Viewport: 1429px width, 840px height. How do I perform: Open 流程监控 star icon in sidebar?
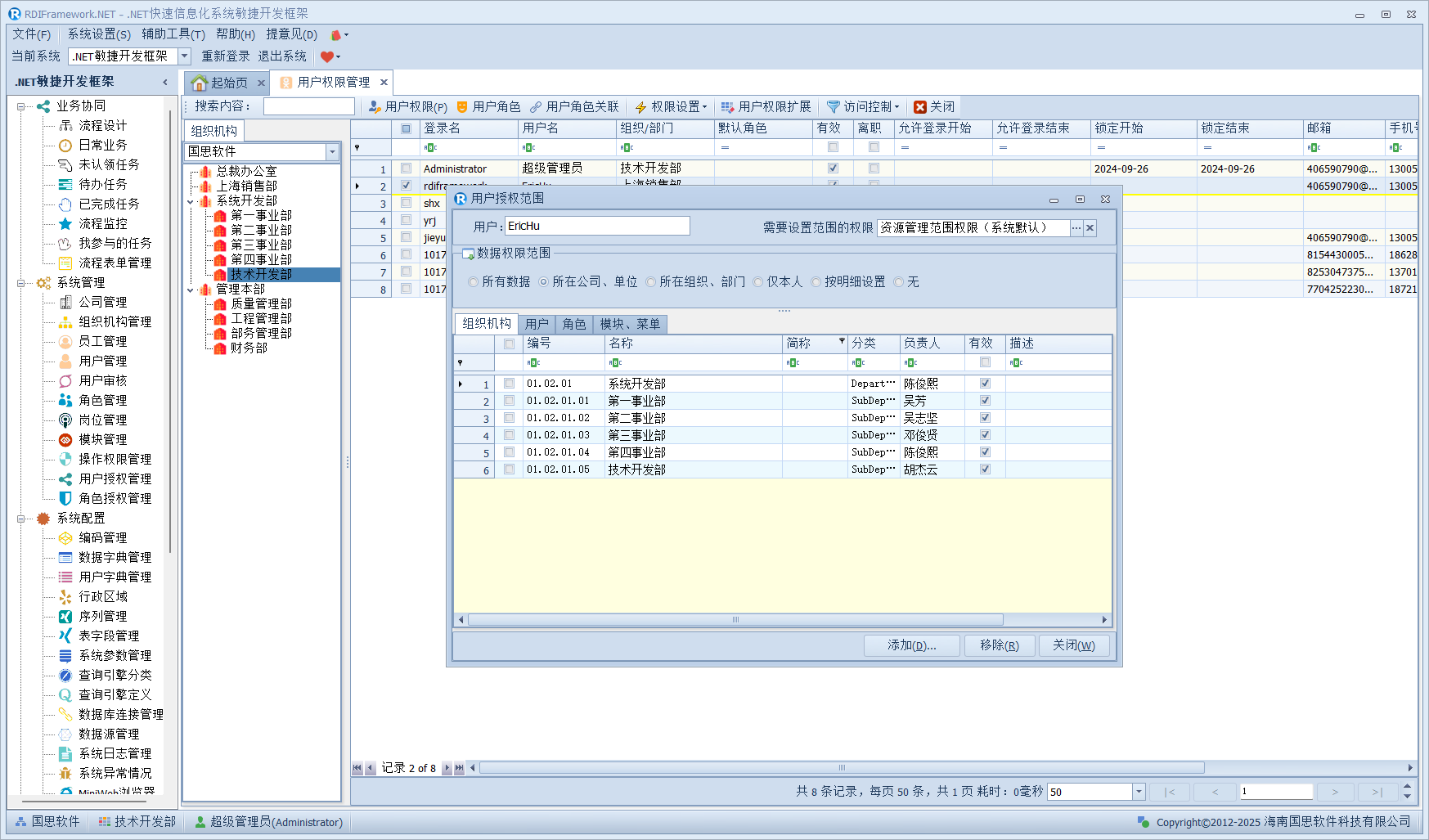click(x=65, y=223)
